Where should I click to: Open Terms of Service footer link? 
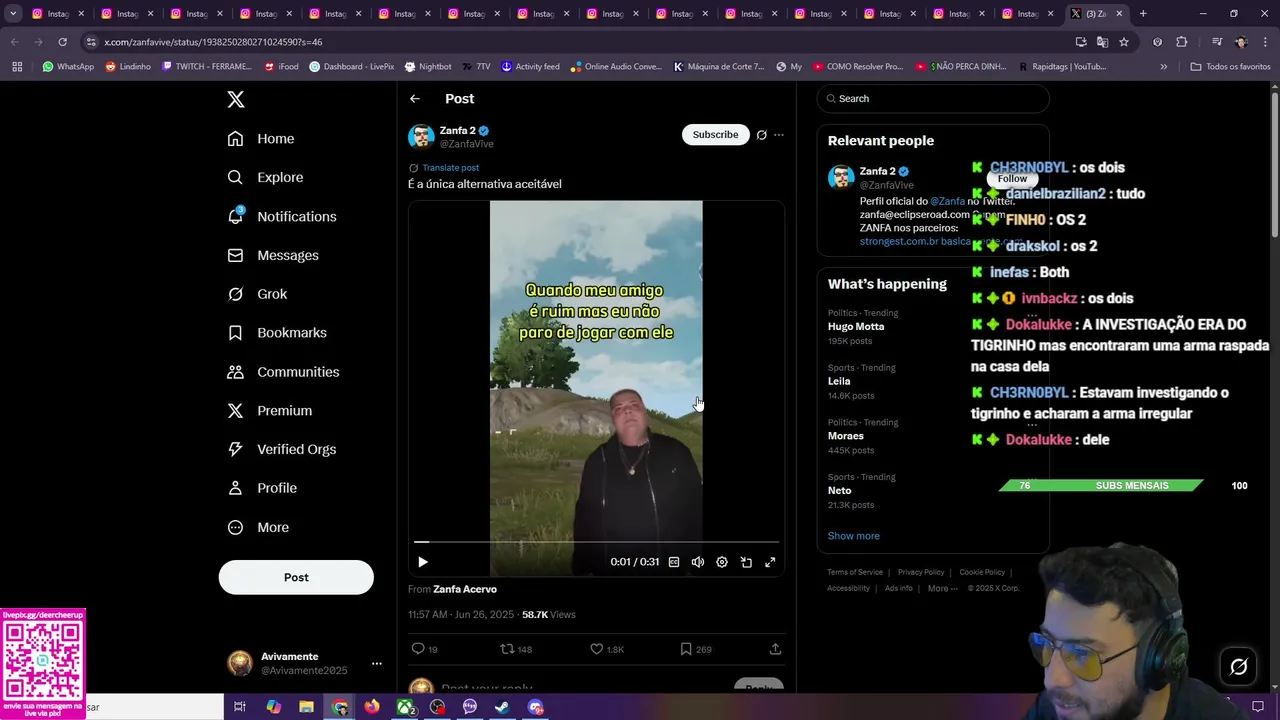(x=855, y=573)
